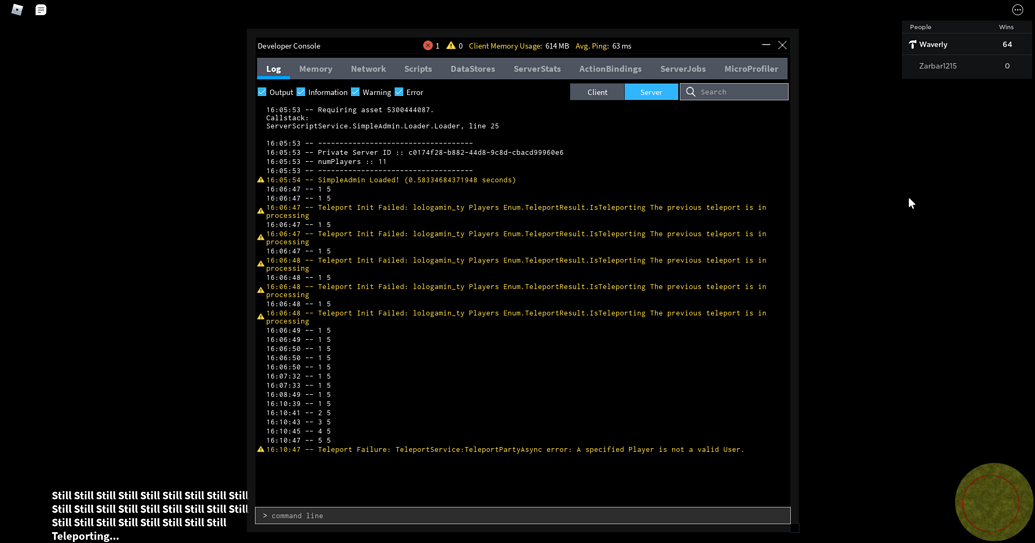Viewport: 1035px width, 543px height.
Task: Open the three-dots more options icon
Action: point(1017,10)
